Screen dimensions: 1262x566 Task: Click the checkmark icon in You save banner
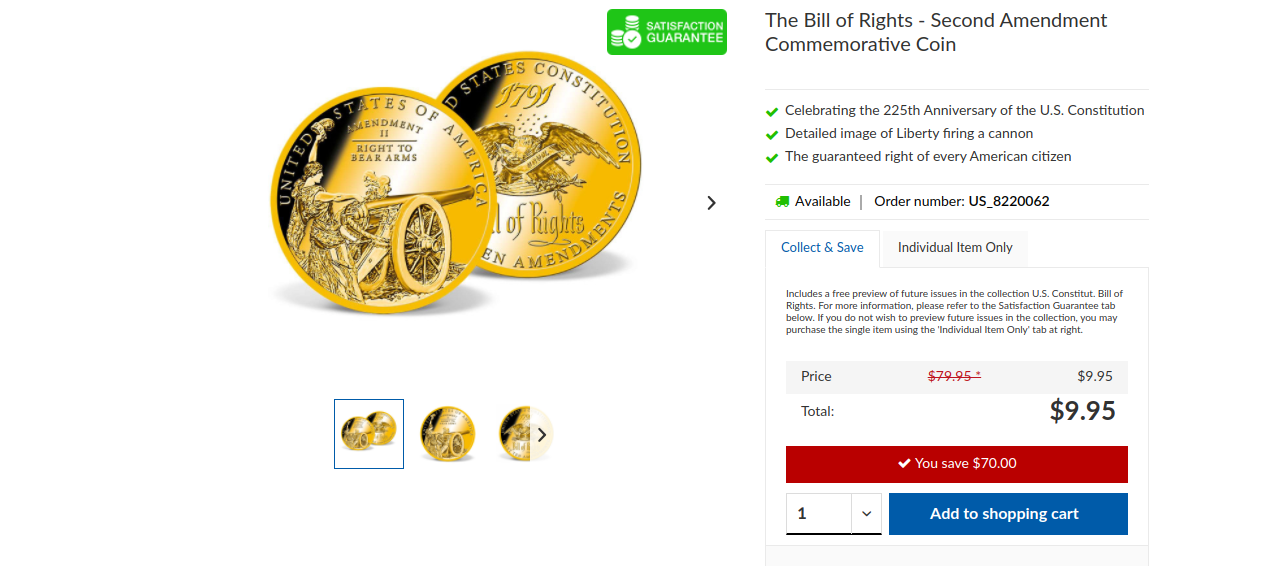904,463
